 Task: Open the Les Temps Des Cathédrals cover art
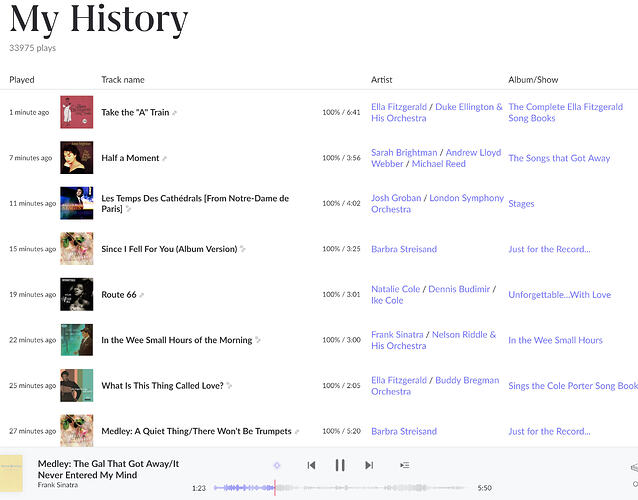click(76, 203)
